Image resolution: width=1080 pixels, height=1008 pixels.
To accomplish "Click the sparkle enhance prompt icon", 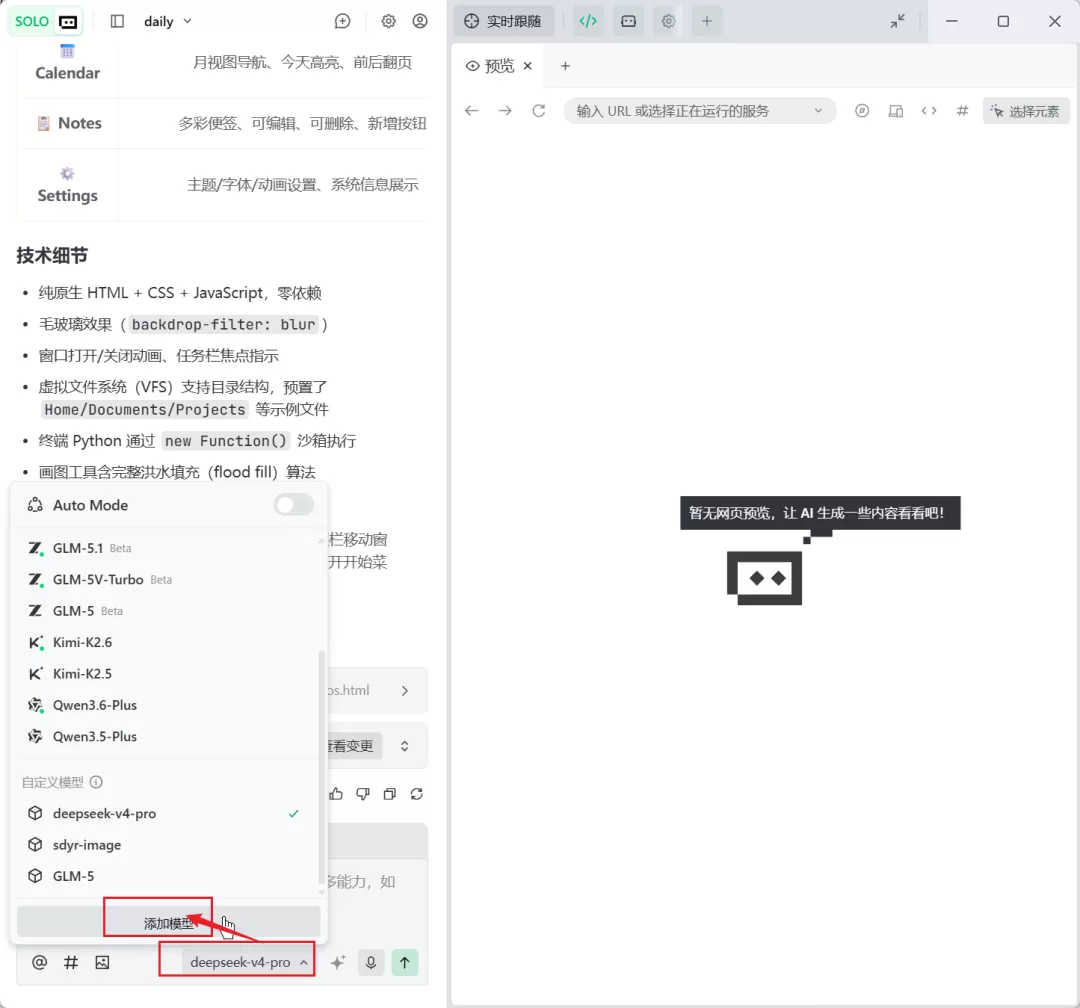I will (x=338, y=963).
